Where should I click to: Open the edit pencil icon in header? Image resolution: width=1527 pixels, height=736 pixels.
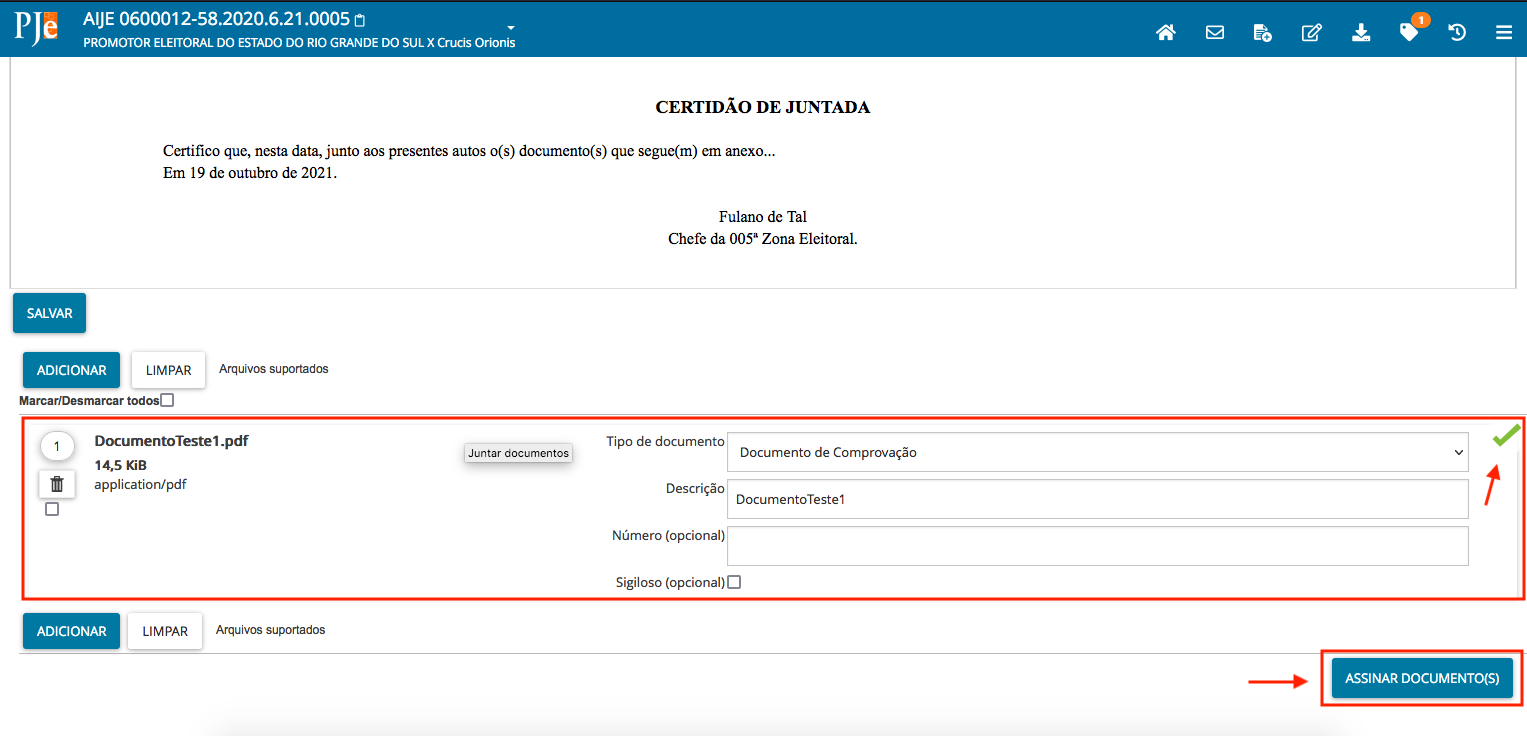(x=1311, y=32)
